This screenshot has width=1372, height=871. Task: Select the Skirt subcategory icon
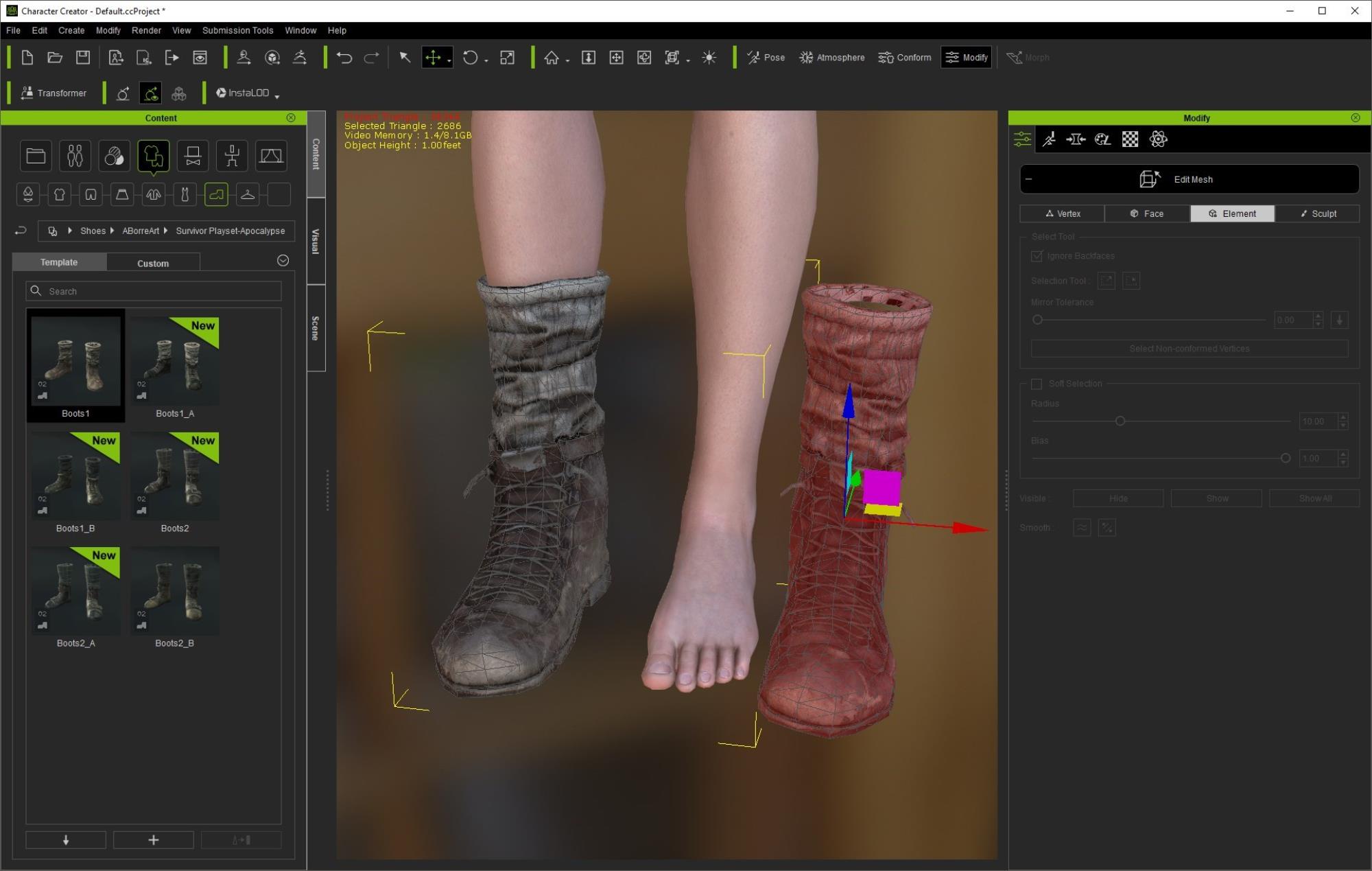(122, 195)
